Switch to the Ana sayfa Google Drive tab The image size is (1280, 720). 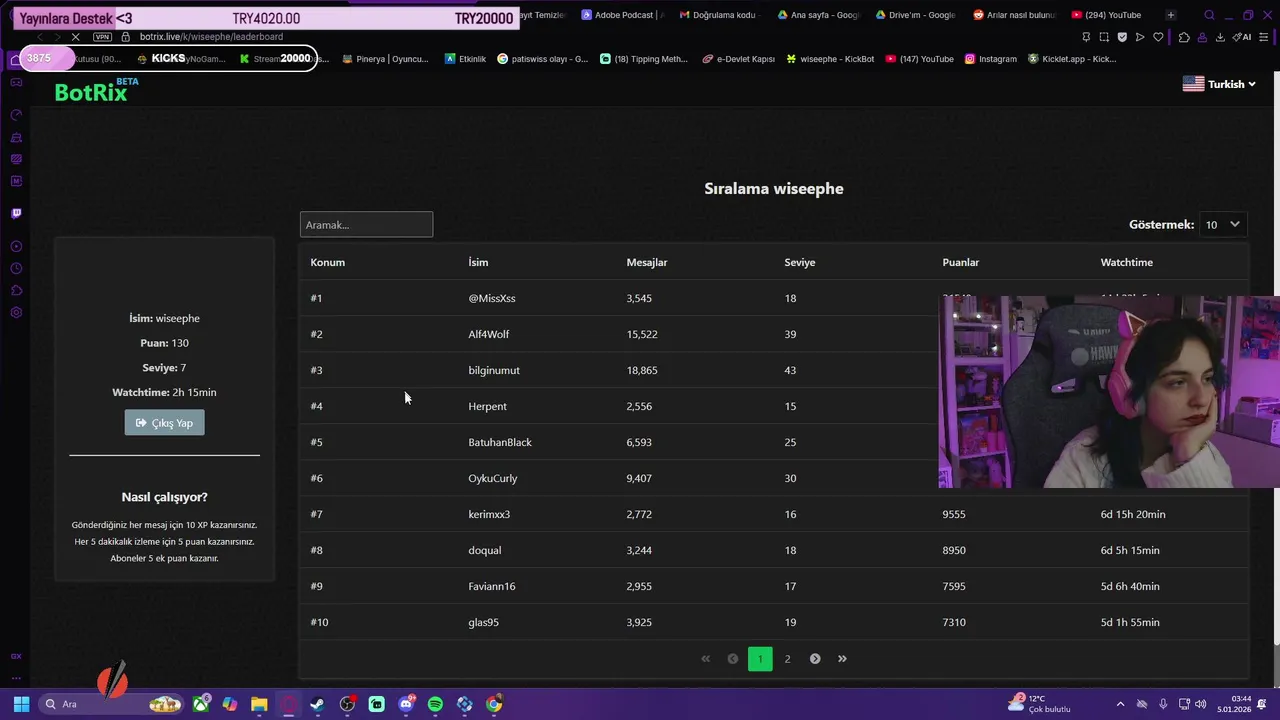point(817,15)
